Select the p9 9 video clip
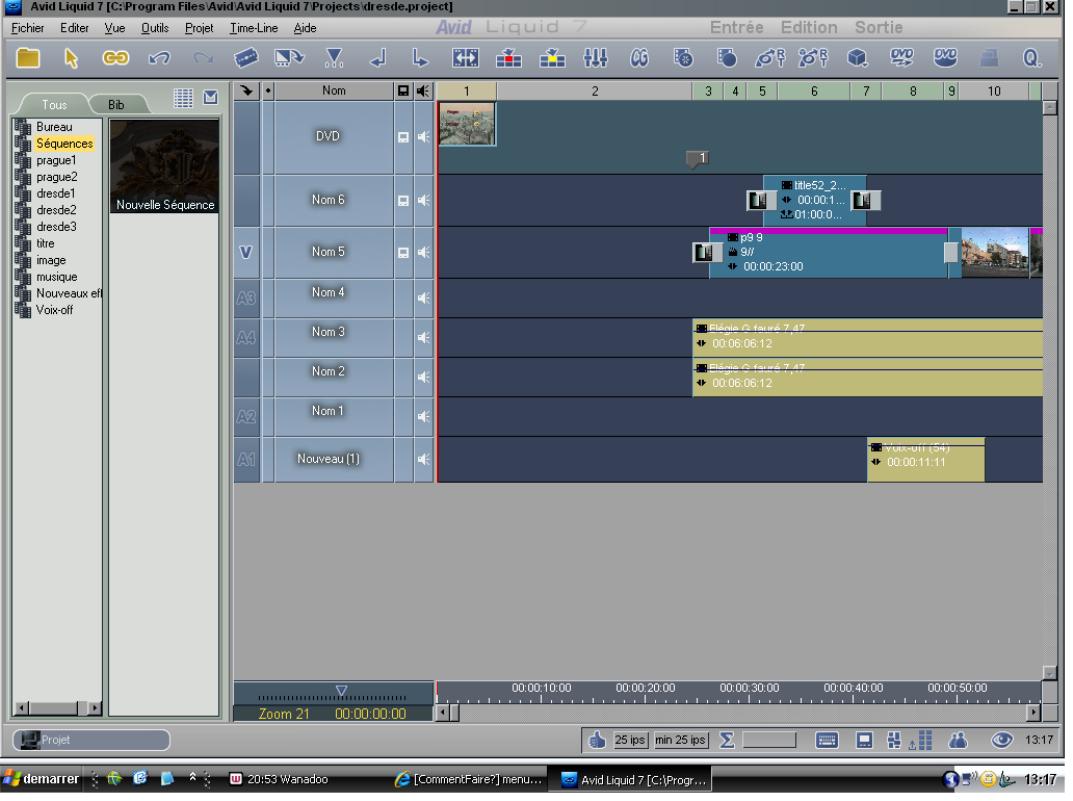1073x801 pixels. pyautogui.click(x=829, y=252)
